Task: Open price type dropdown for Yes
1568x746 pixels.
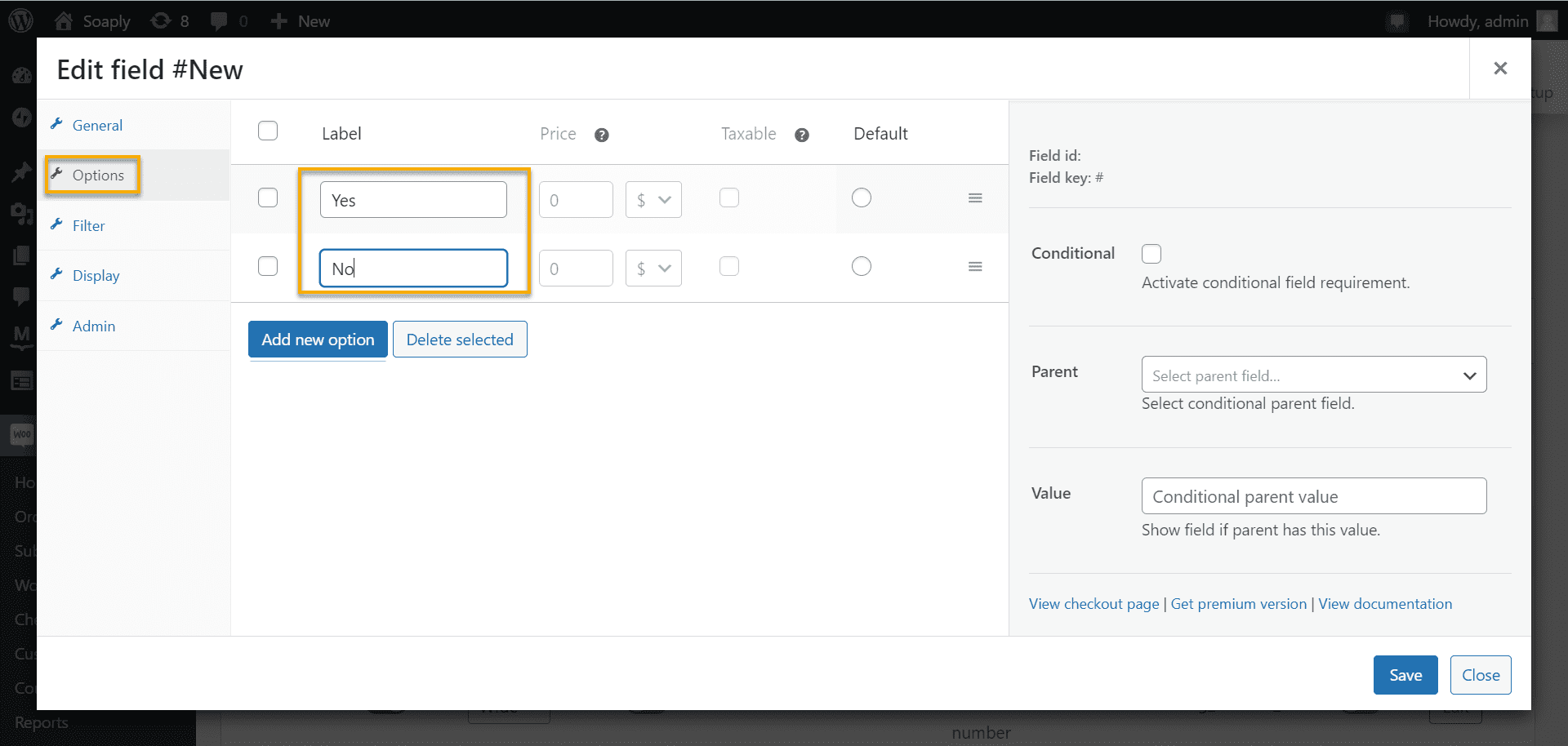Action: point(653,200)
